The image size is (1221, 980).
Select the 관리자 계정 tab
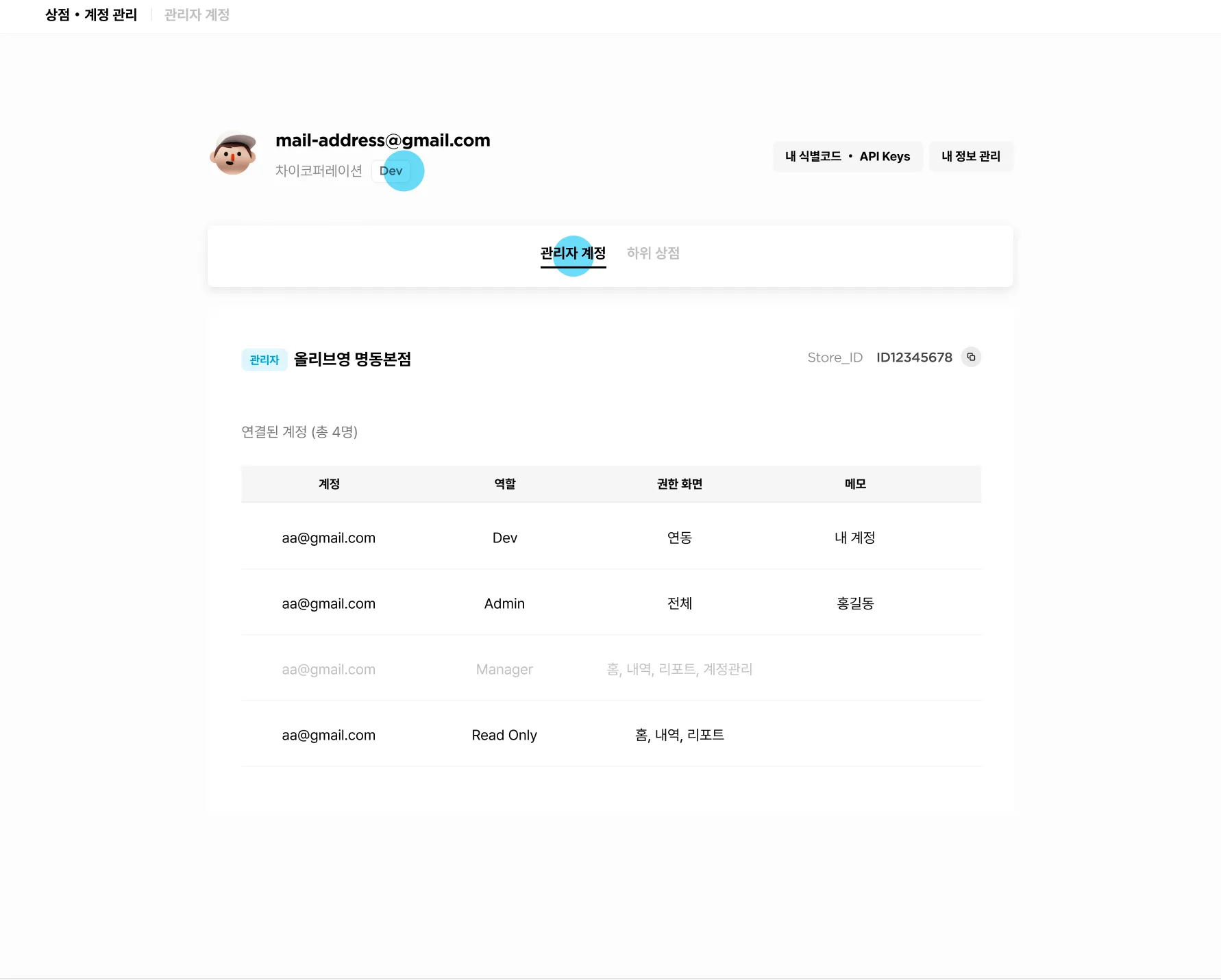(573, 253)
